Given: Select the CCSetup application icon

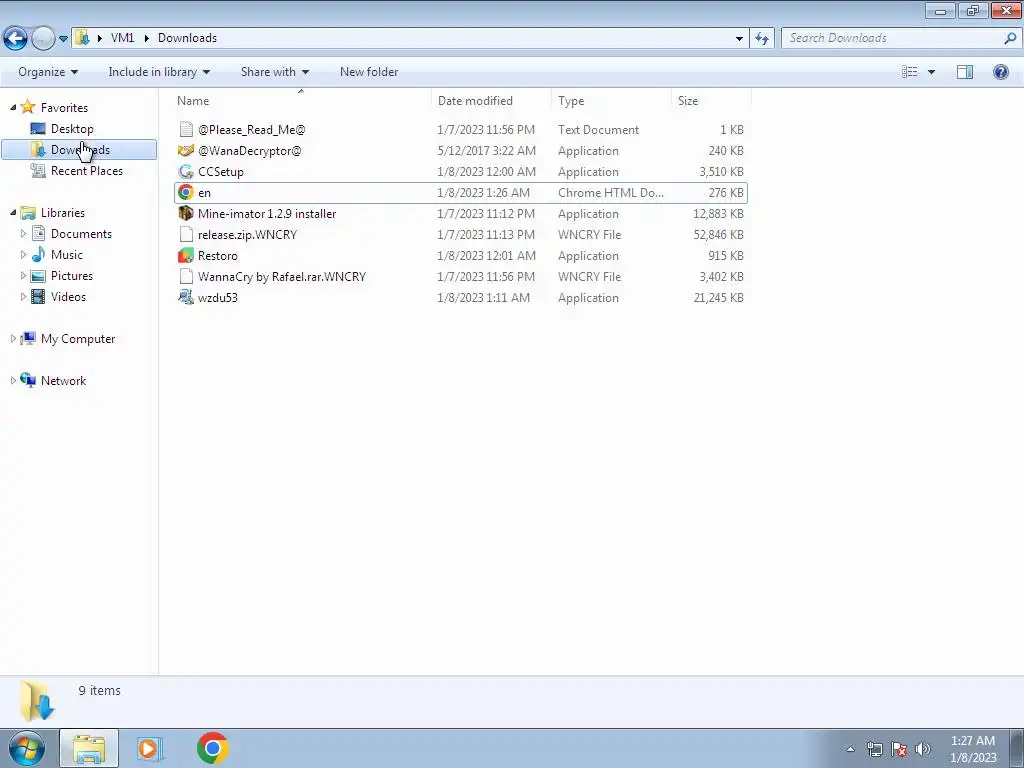Looking at the screenshot, I should pos(186,172).
